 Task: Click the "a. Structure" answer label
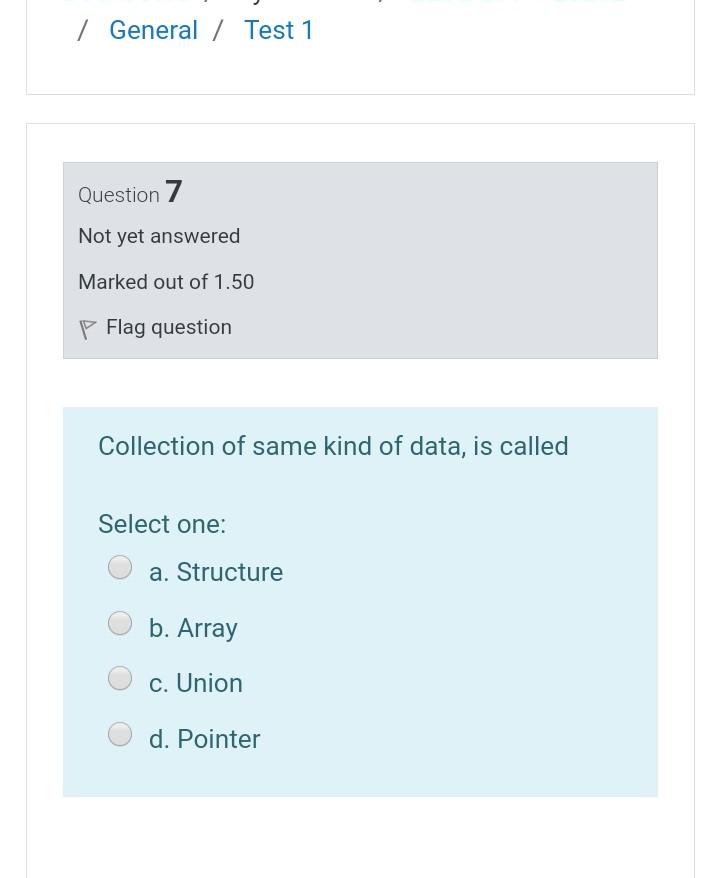coord(215,572)
